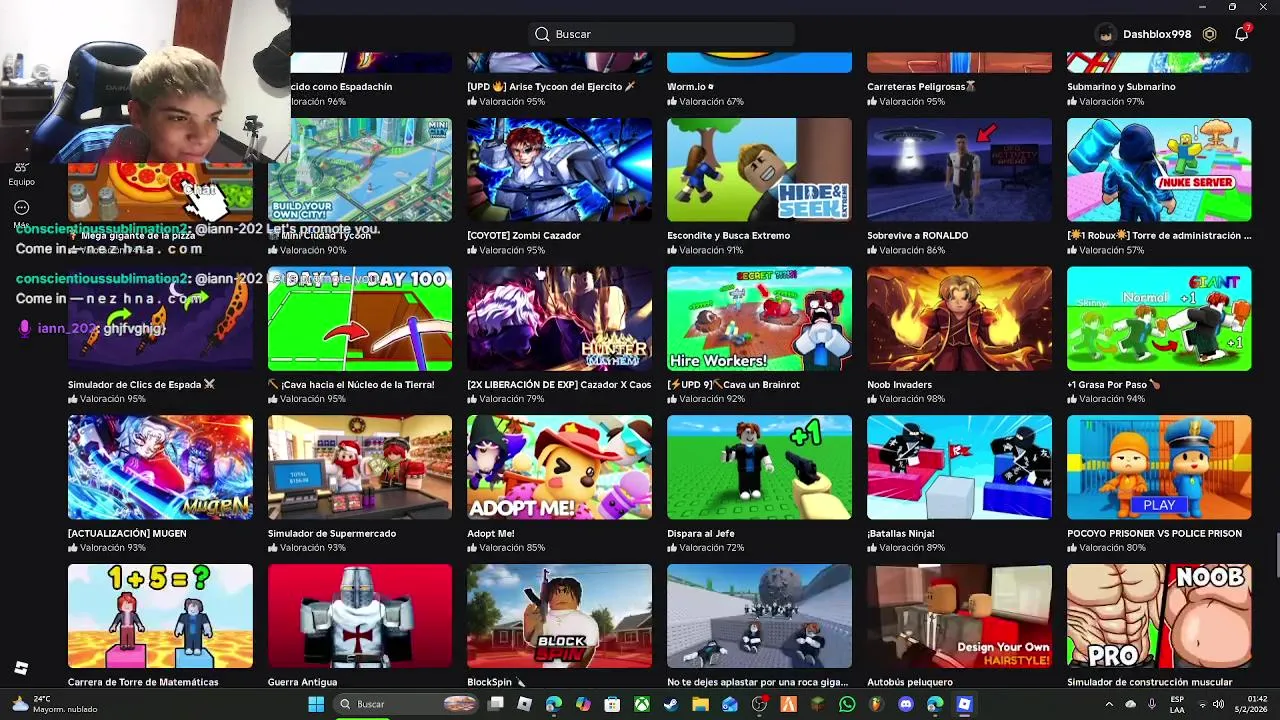Open Task View on the taskbar
Screen dimensions: 1280x720
pyautogui.click(x=495, y=704)
